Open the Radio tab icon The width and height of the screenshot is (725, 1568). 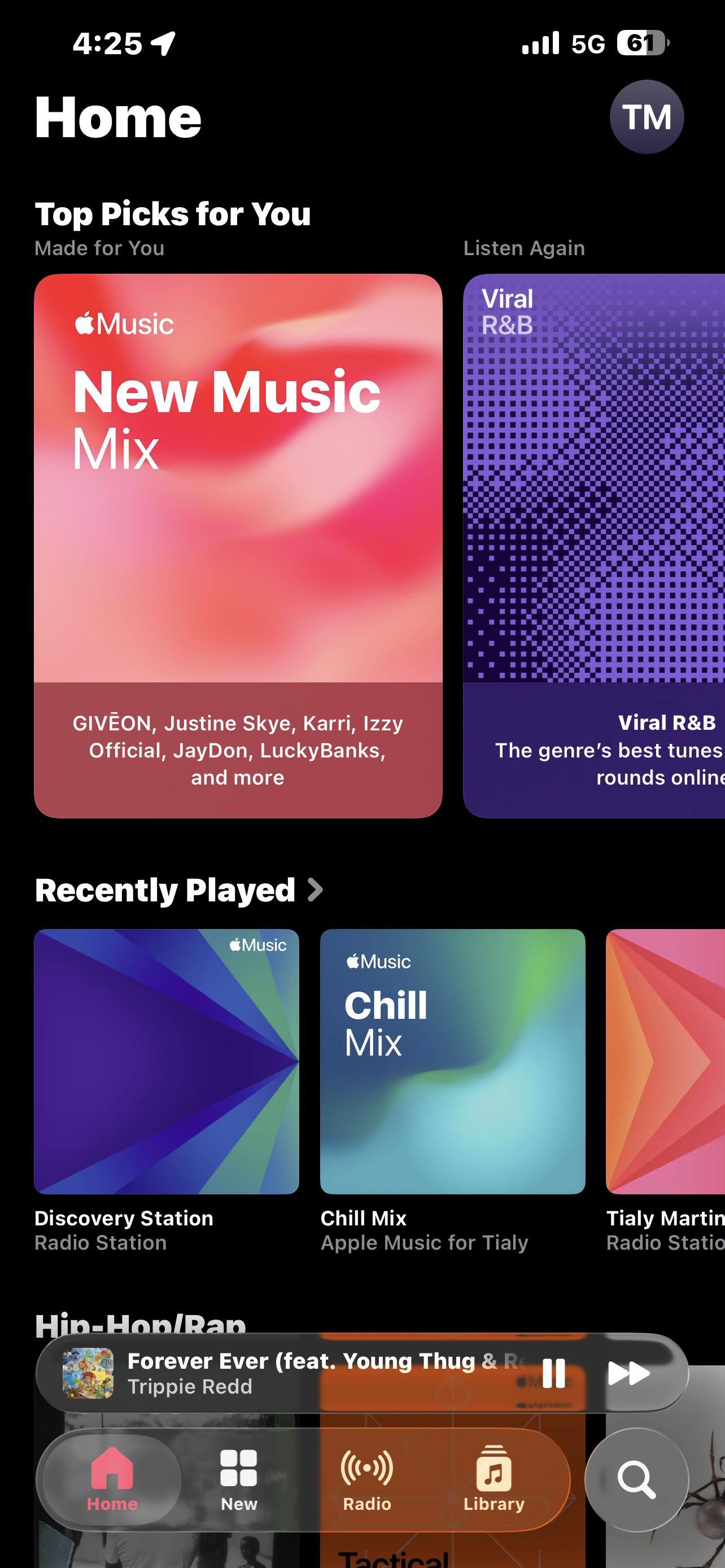point(366,1468)
